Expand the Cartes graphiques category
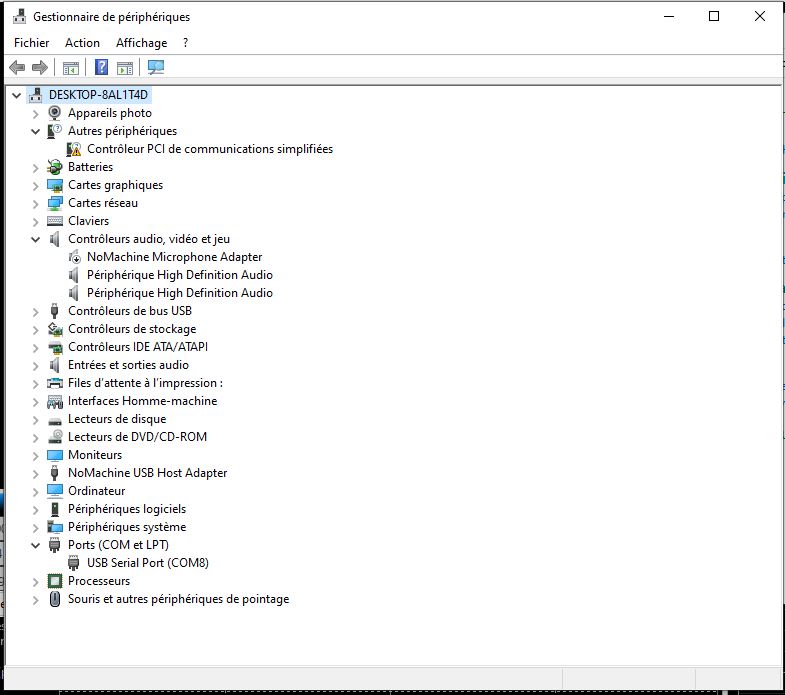This screenshot has height=695, width=785. [36, 186]
